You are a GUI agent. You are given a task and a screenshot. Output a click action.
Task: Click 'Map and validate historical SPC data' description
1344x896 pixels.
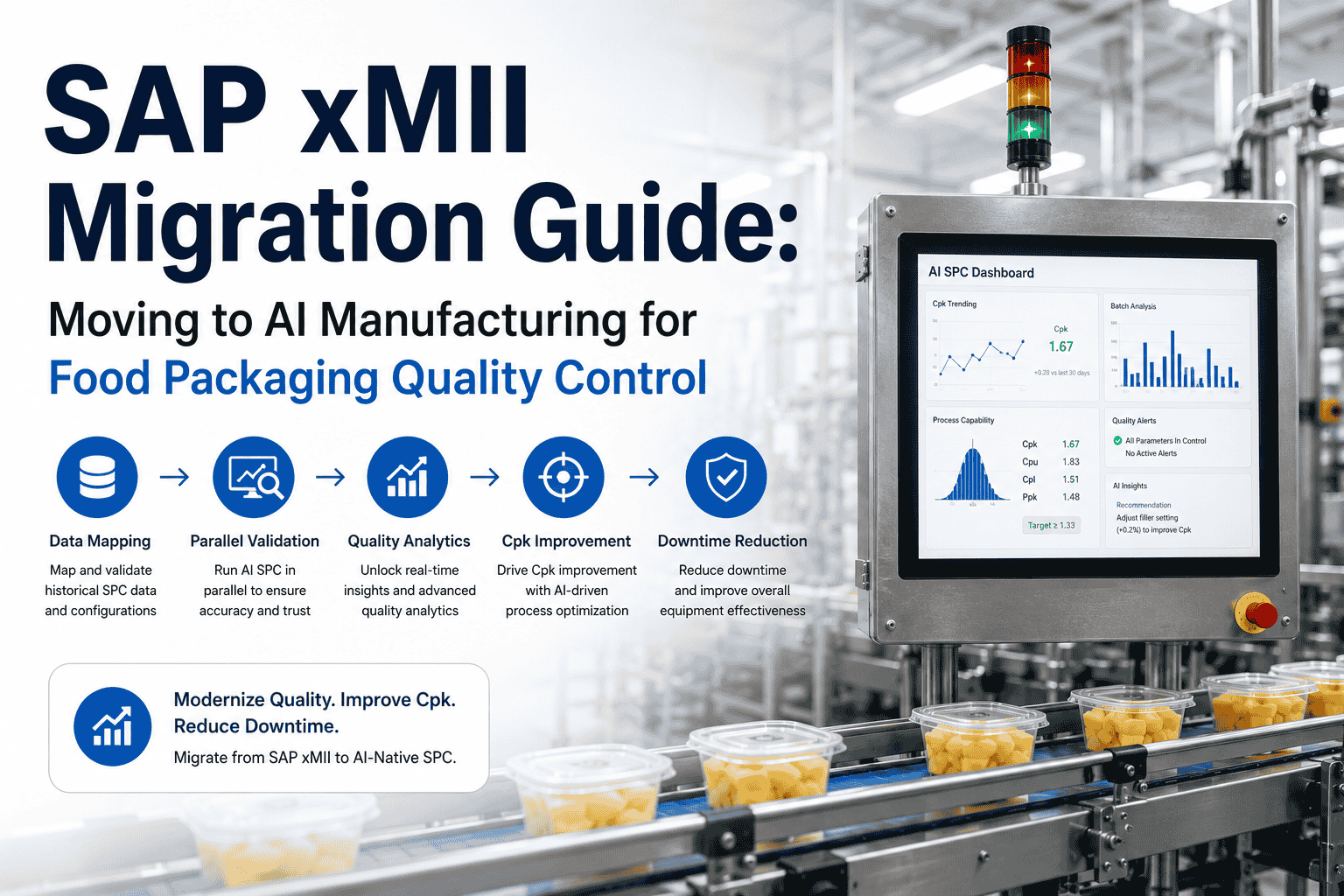(x=101, y=591)
